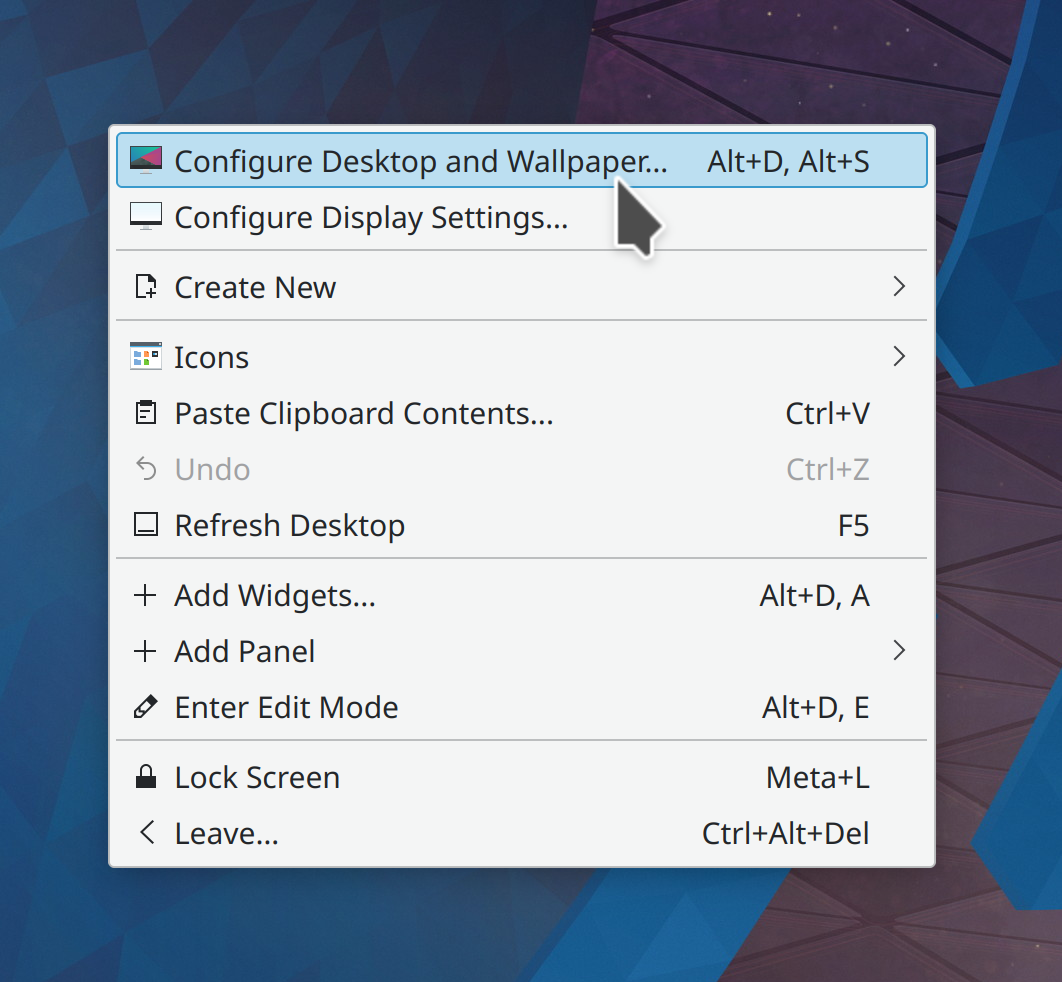
Task: Click the pencil icon beside Enter Edit Mode
Action: point(146,707)
